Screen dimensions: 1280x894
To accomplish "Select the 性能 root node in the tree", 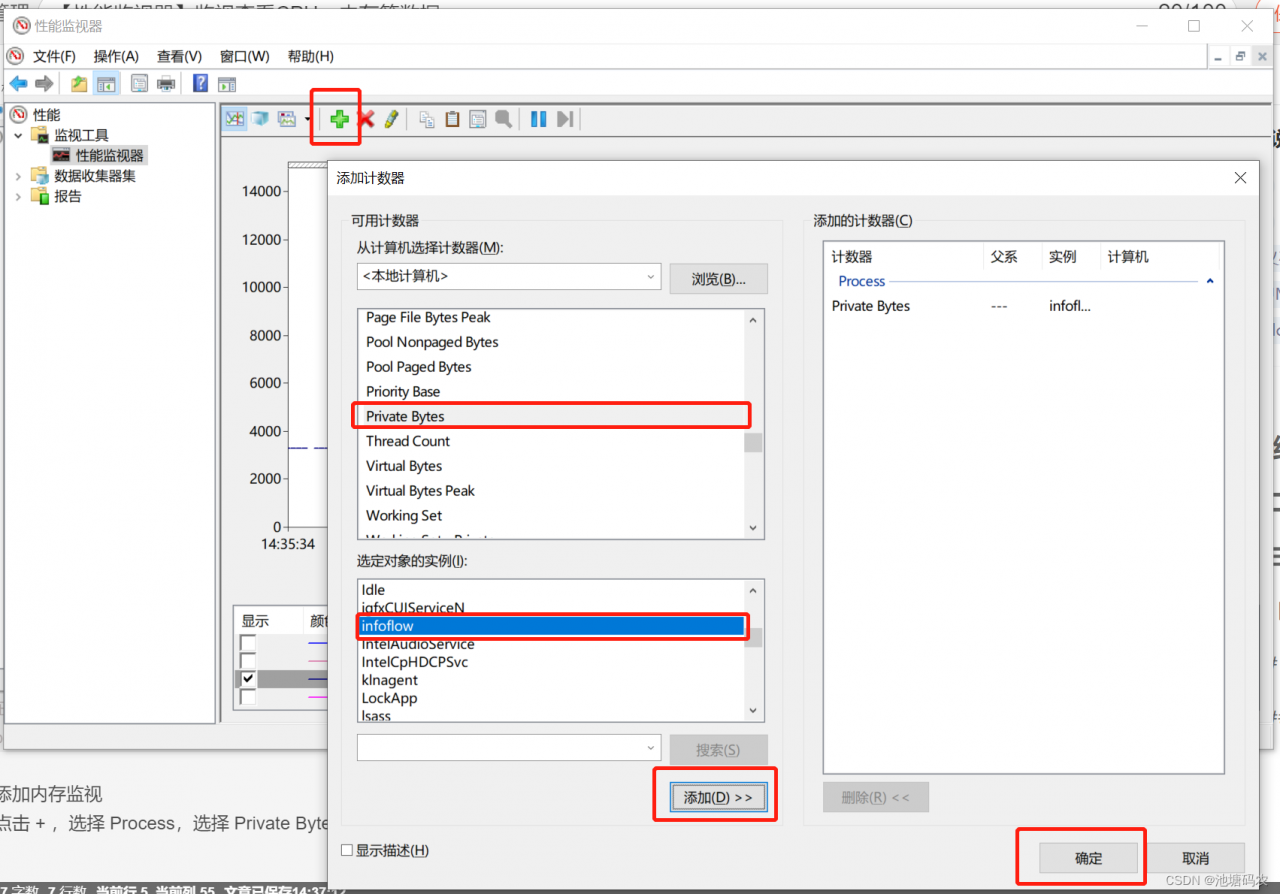I will [46, 115].
